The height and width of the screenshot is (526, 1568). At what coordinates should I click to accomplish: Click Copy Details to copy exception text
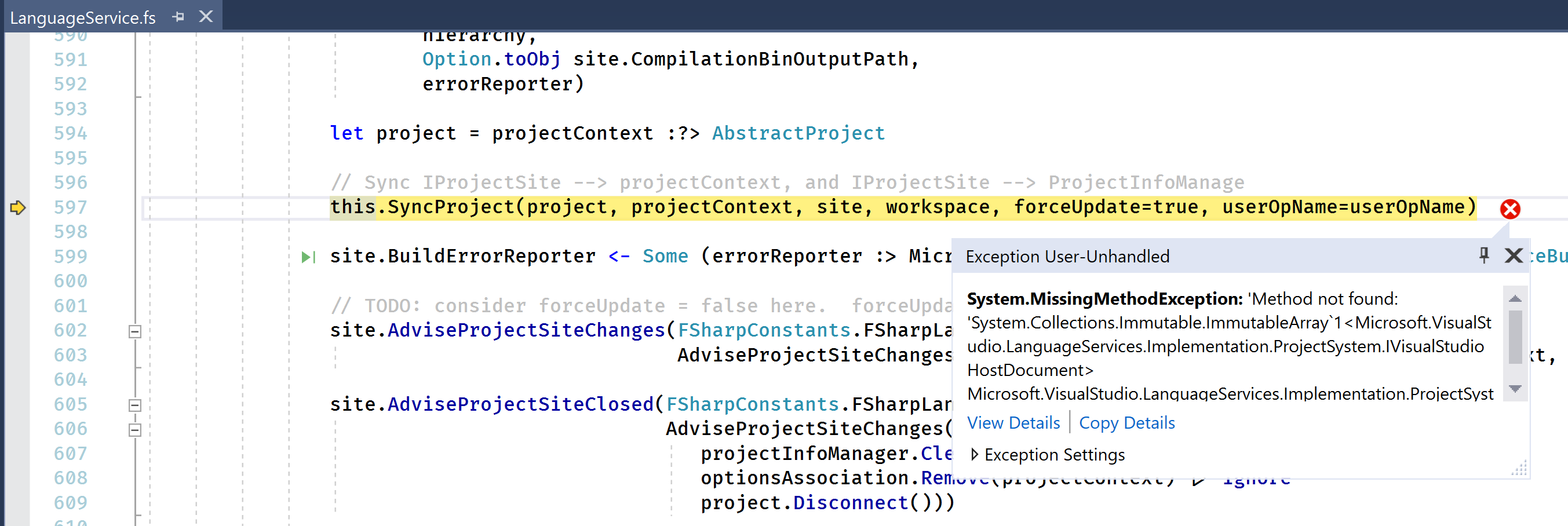pos(1126,422)
